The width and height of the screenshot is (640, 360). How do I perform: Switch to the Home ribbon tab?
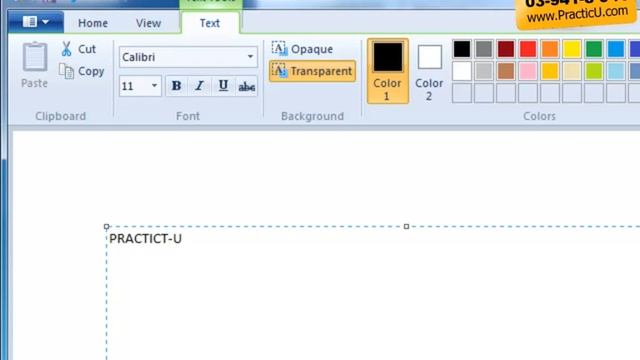[93, 23]
